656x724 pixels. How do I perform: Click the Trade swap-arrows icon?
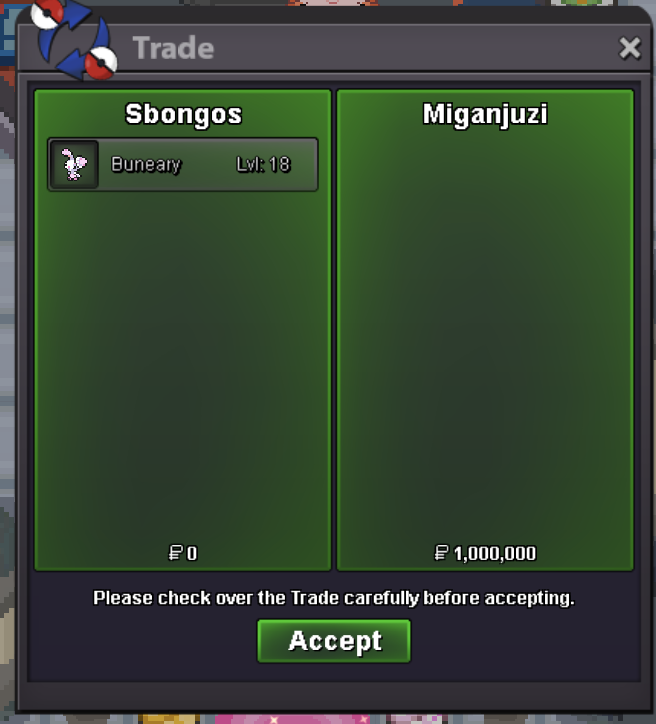pos(74,39)
